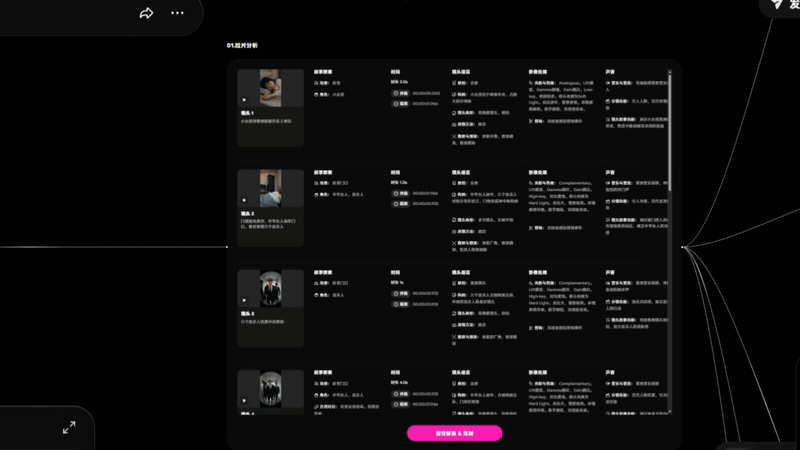Image resolution: width=800 pixels, height=450 pixels.
Task: Click the share arrow icon
Action: 146,13
